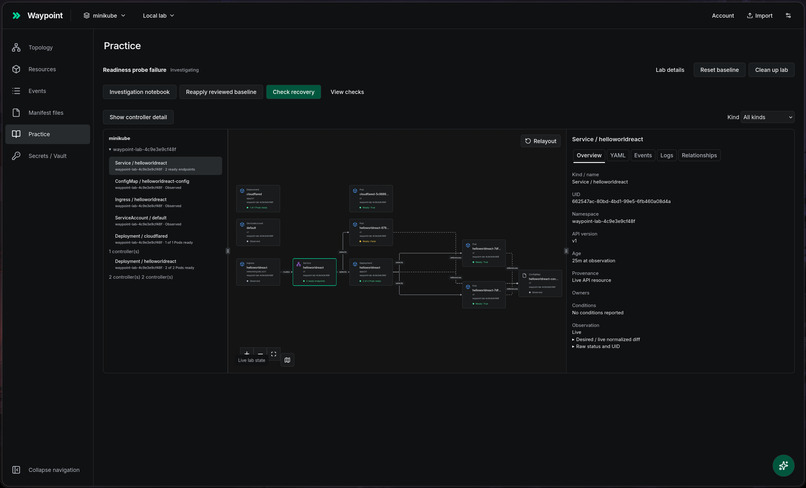Select Pod node with yellow Ready False status

(x=371, y=232)
